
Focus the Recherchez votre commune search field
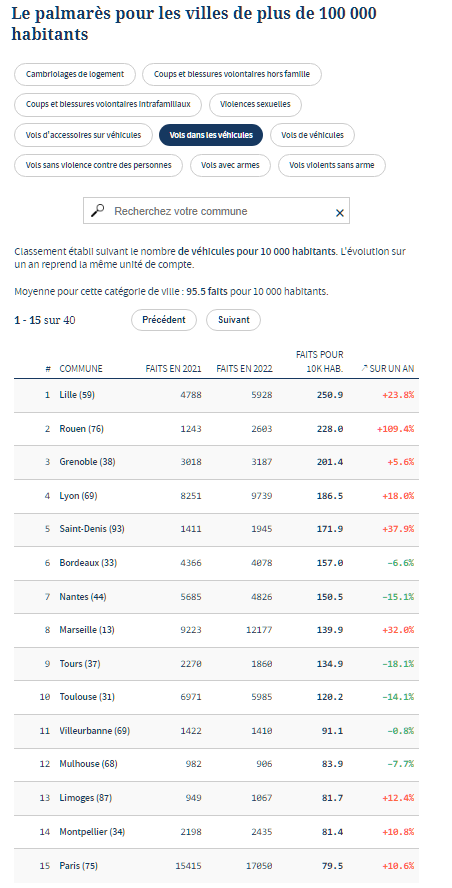tap(216, 211)
